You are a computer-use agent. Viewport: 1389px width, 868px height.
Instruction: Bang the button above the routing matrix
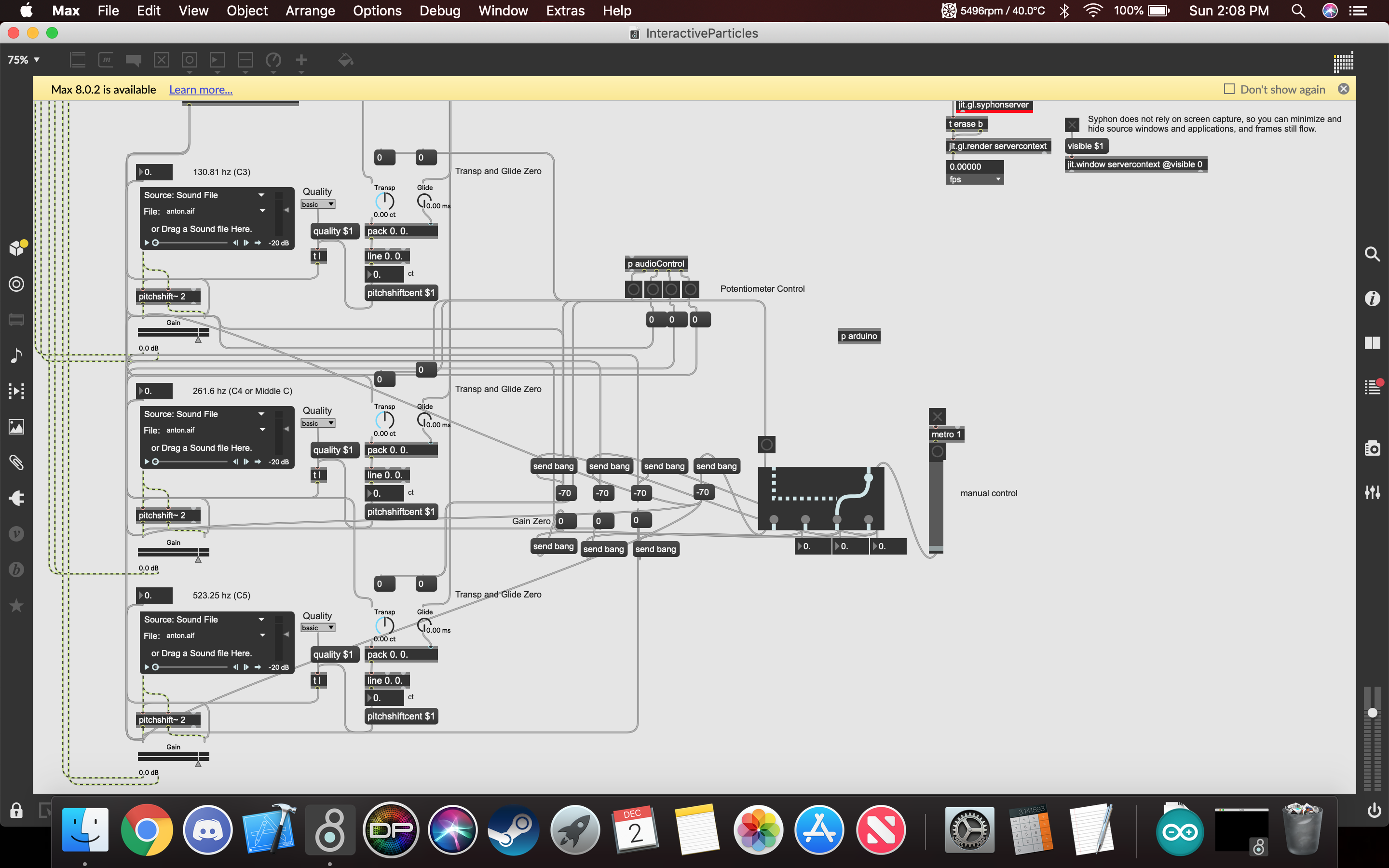click(766, 444)
